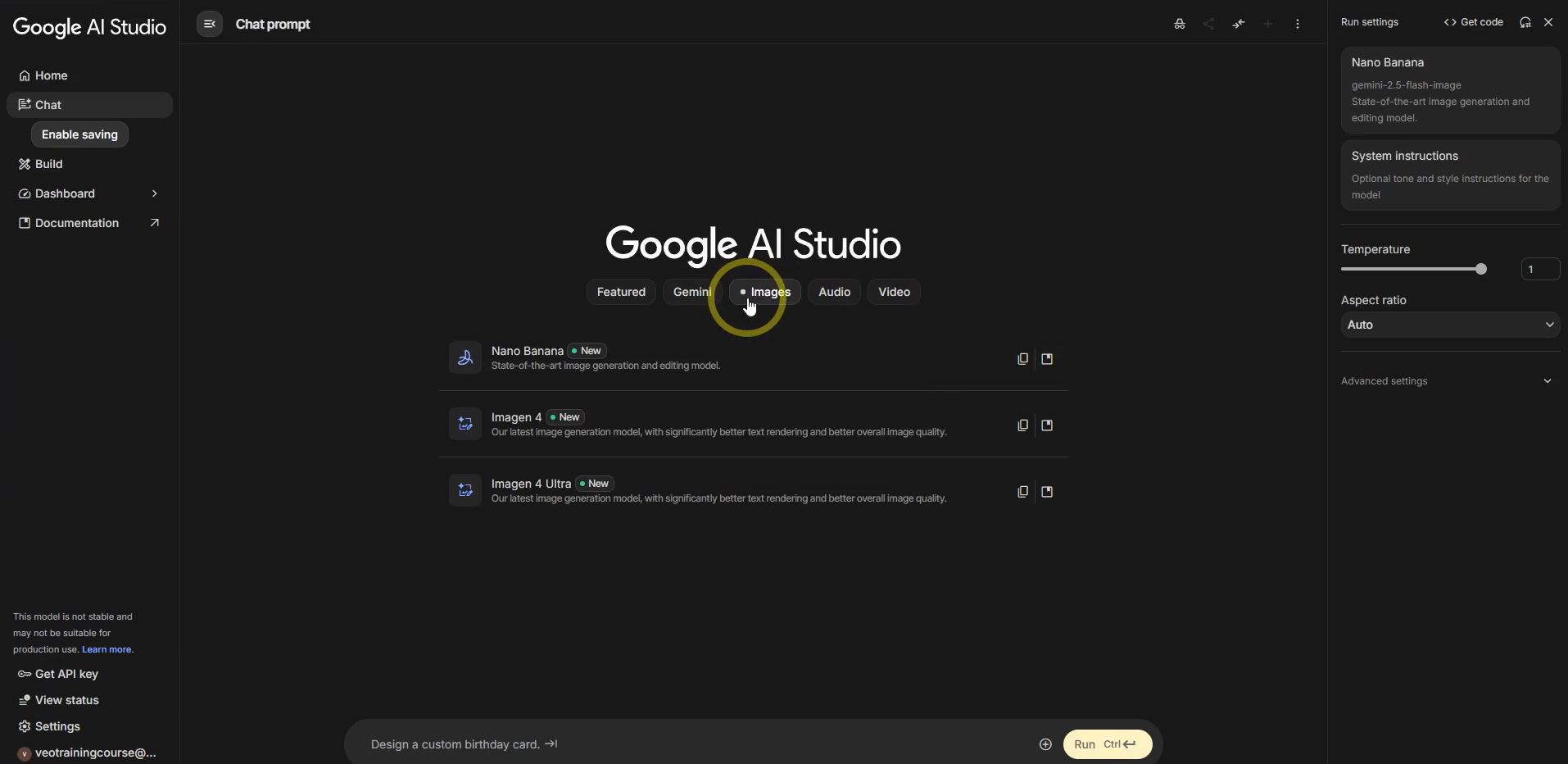Toggle the incognito temporary chat icon

click(1180, 24)
